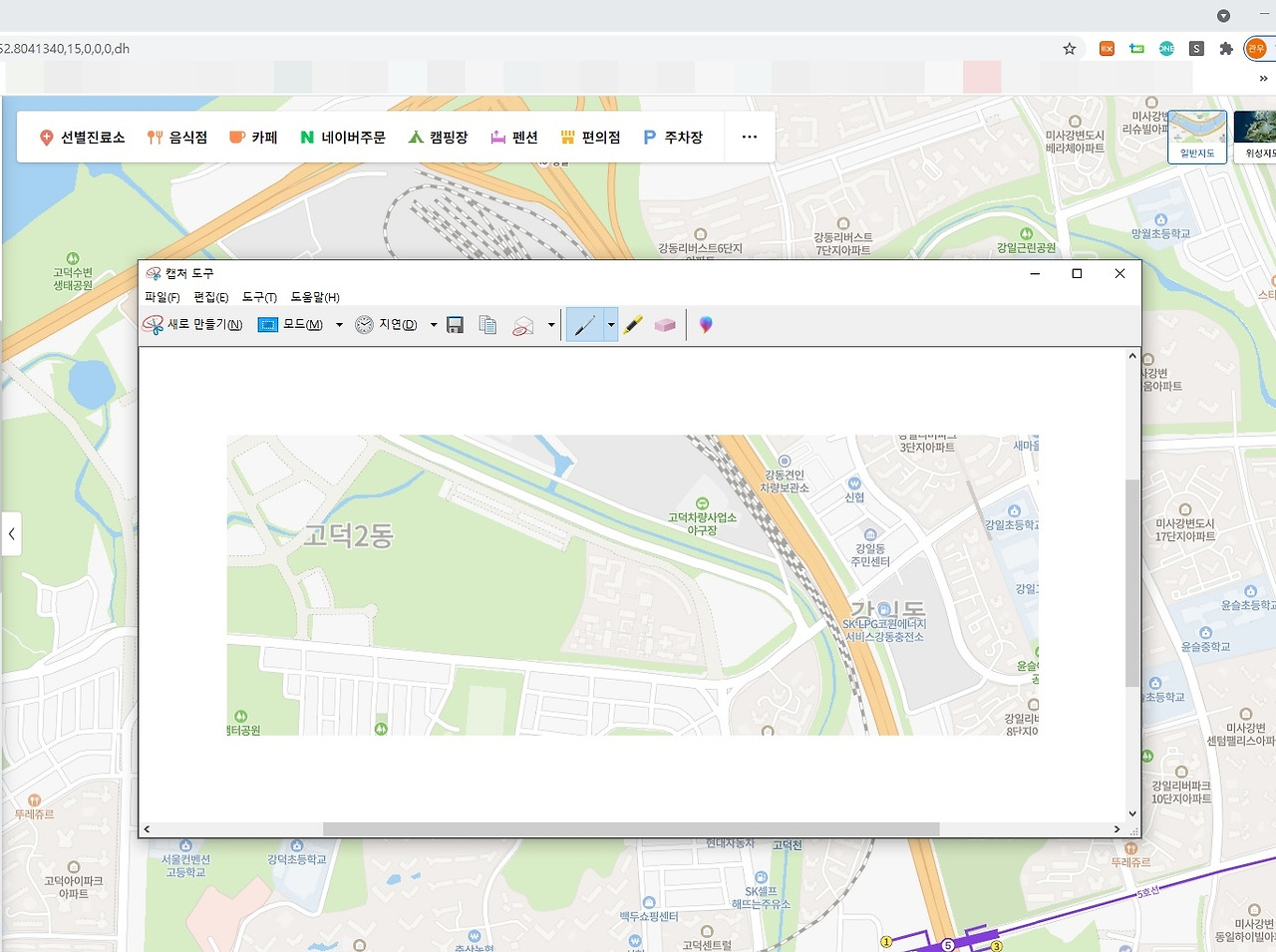This screenshot has width=1276, height=952.
Task: Send the snip via email icon
Action: (x=523, y=325)
